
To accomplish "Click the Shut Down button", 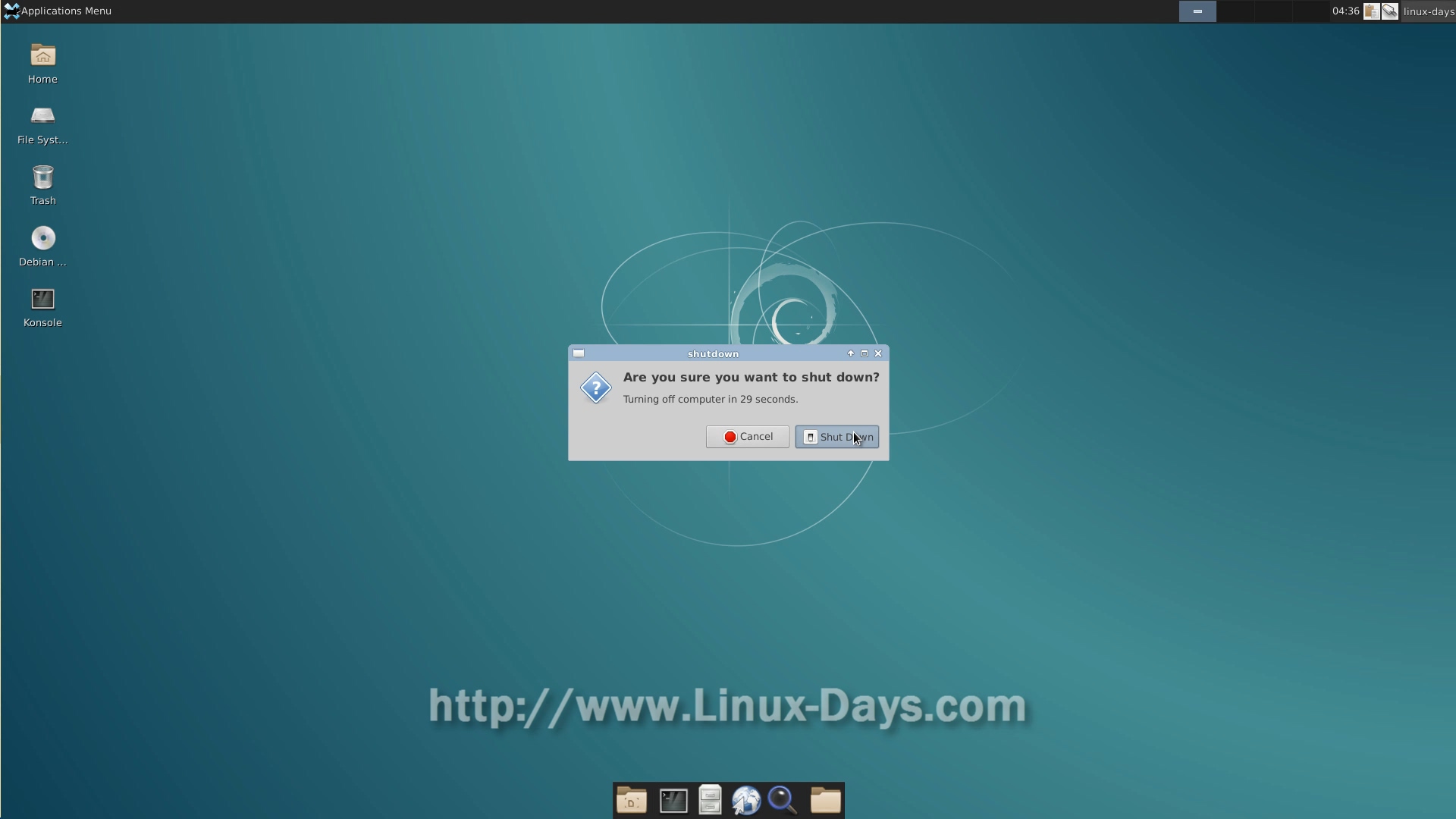I will click(836, 437).
